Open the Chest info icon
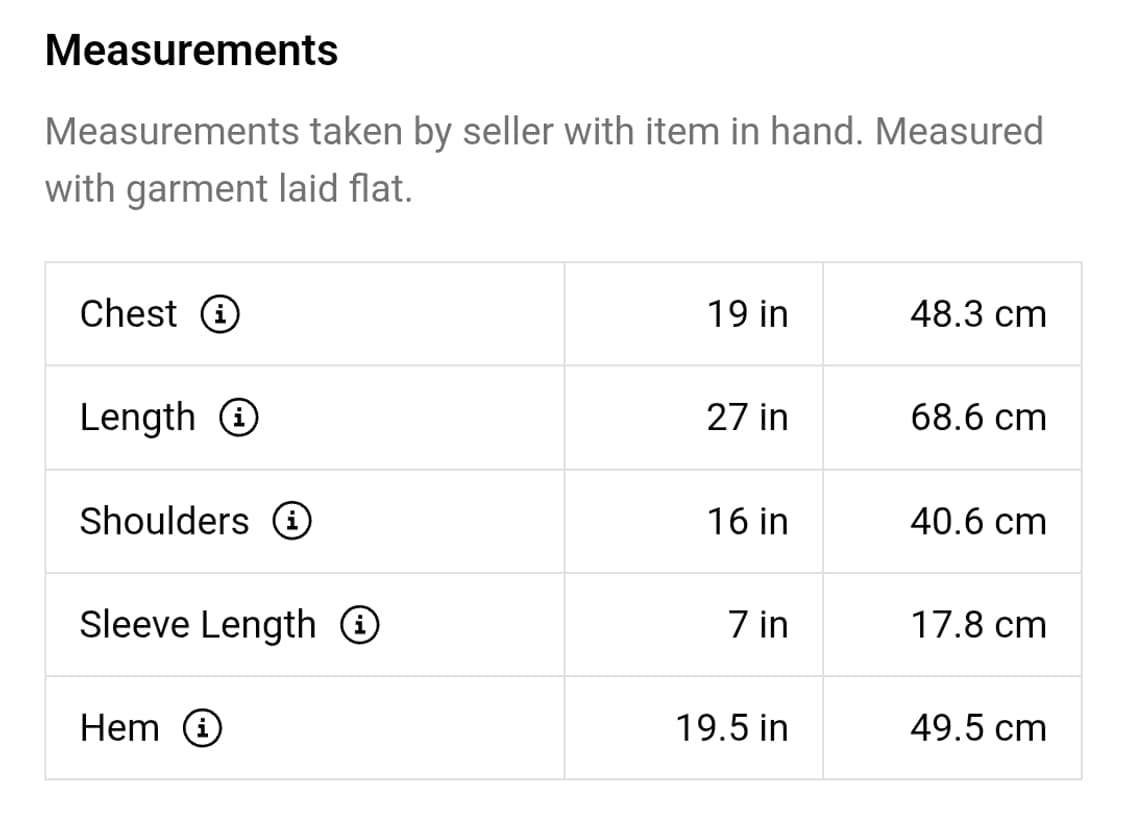1125x827 pixels. [x=220, y=314]
